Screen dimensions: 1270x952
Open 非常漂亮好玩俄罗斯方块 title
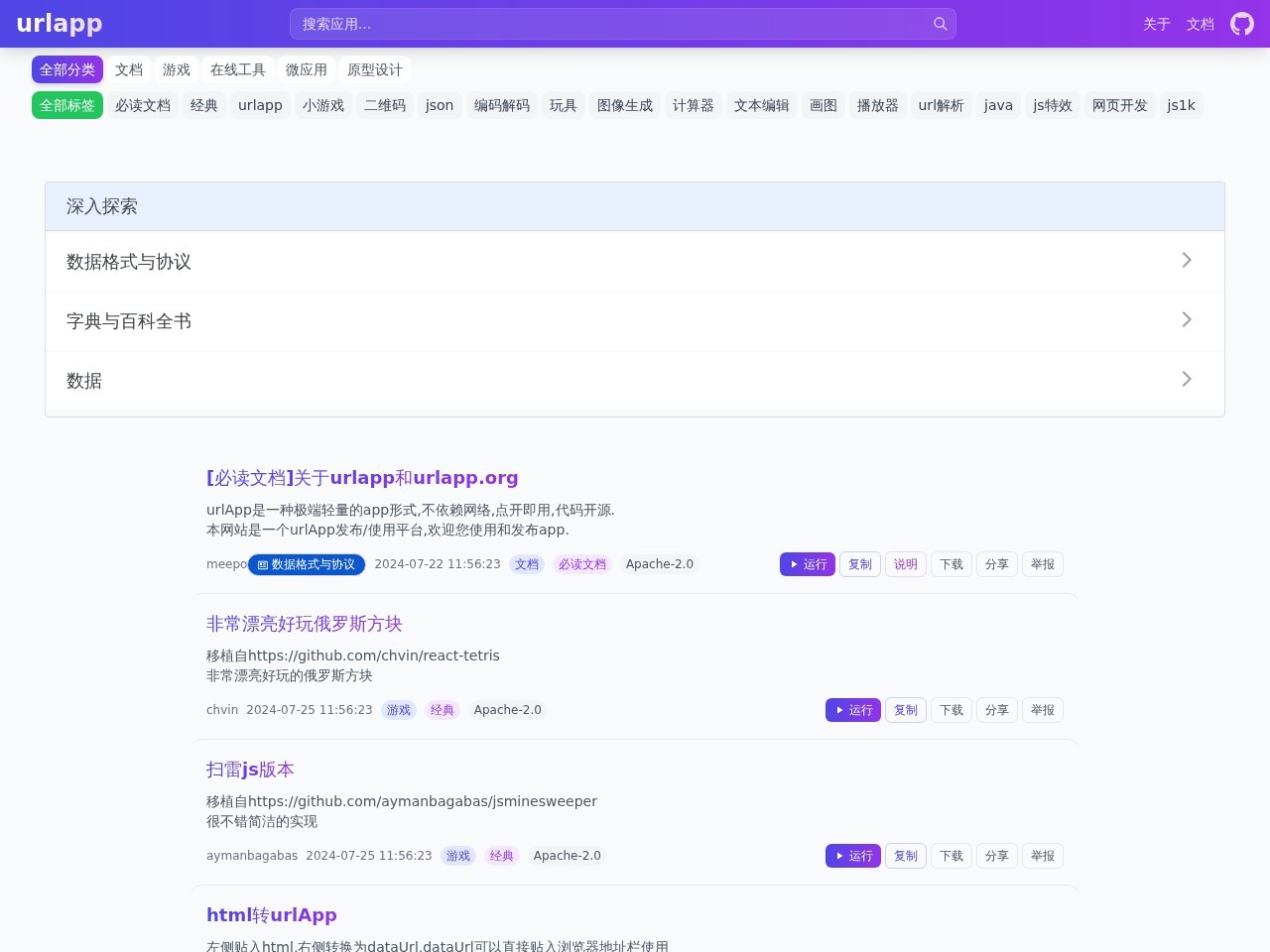click(305, 624)
